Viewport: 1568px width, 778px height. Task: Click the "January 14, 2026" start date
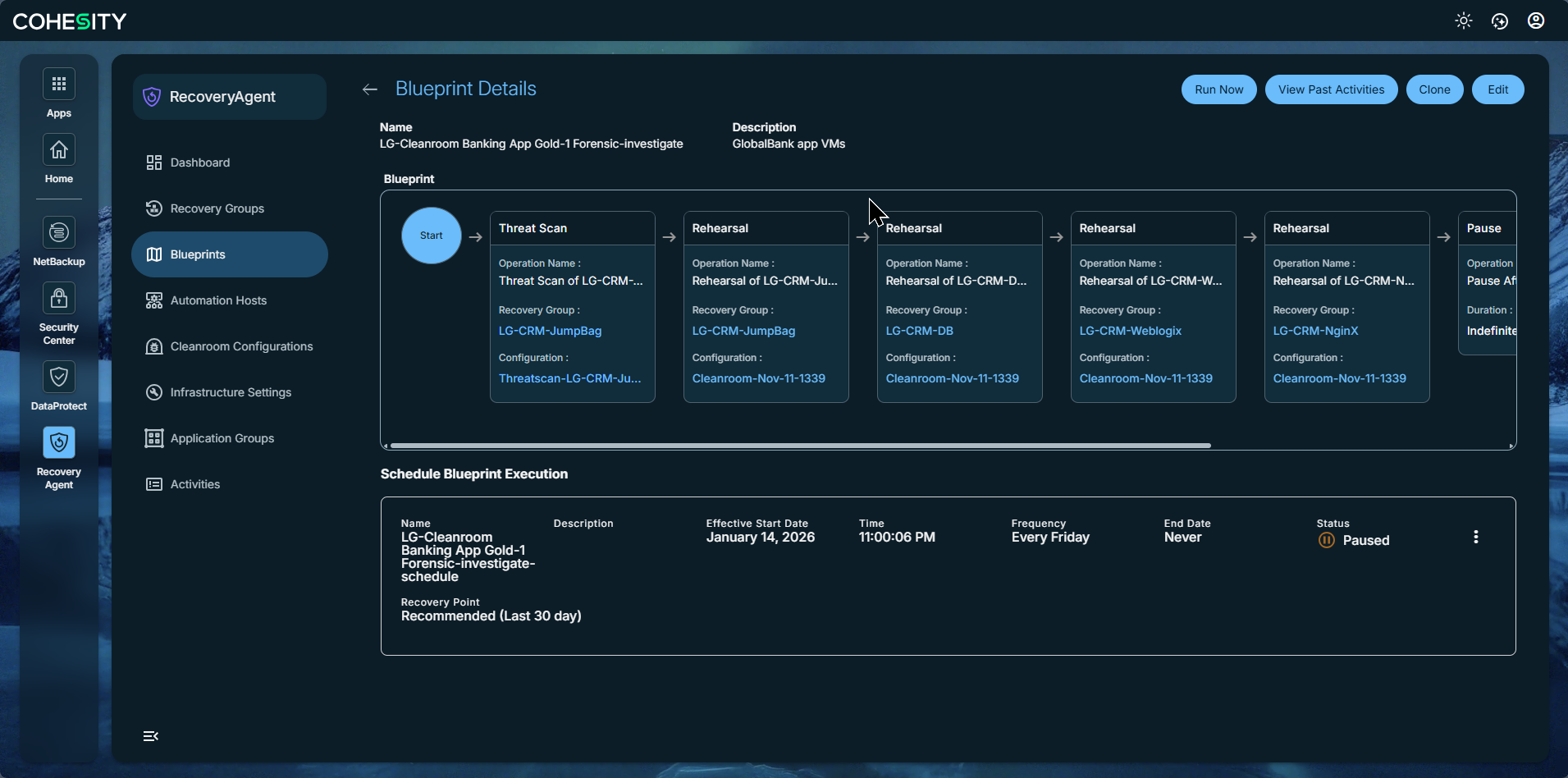(x=760, y=538)
